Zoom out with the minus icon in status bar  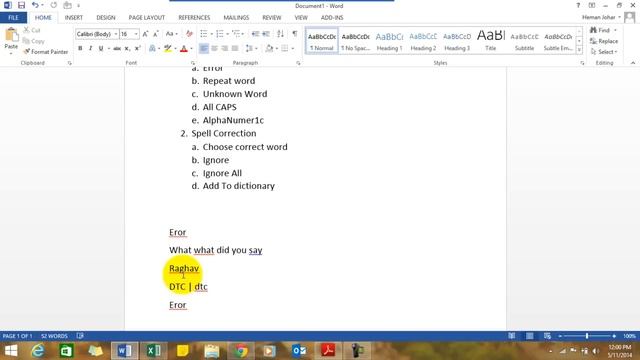(x=560, y=336)
